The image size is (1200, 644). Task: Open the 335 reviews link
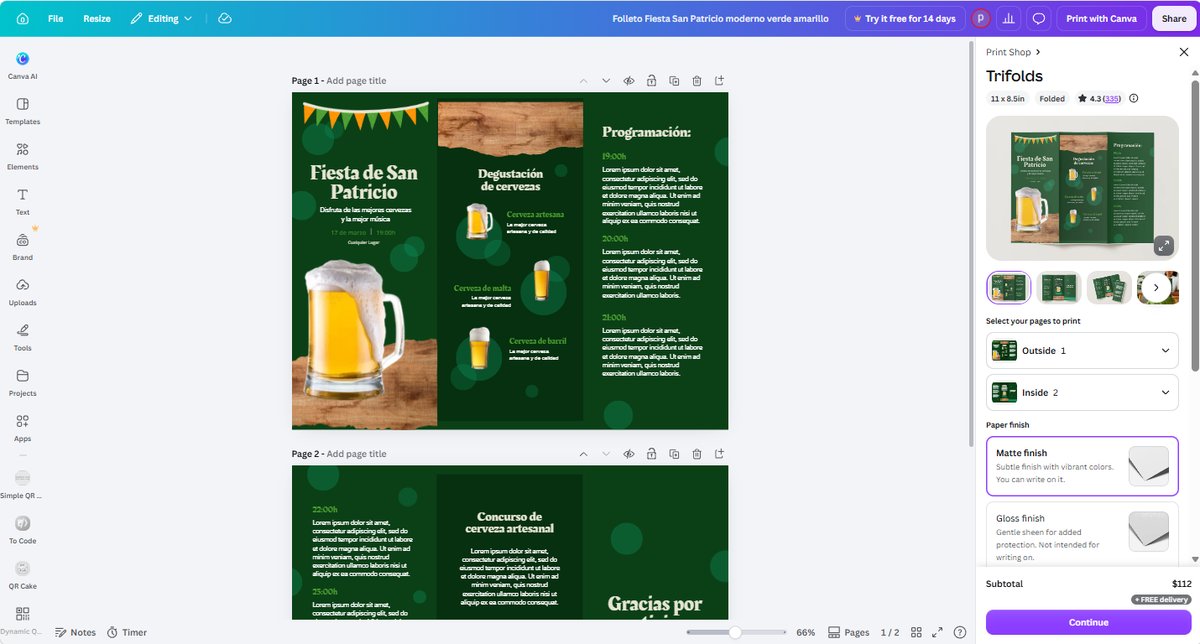pyautogui.click(x=1112, y=99)
